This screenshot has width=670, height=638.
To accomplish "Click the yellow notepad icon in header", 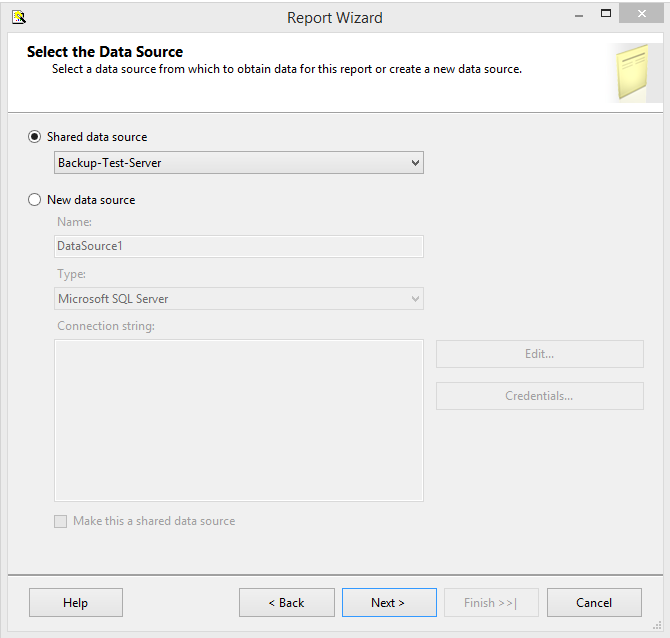I will pyautogui.click(x=634, y=72).
